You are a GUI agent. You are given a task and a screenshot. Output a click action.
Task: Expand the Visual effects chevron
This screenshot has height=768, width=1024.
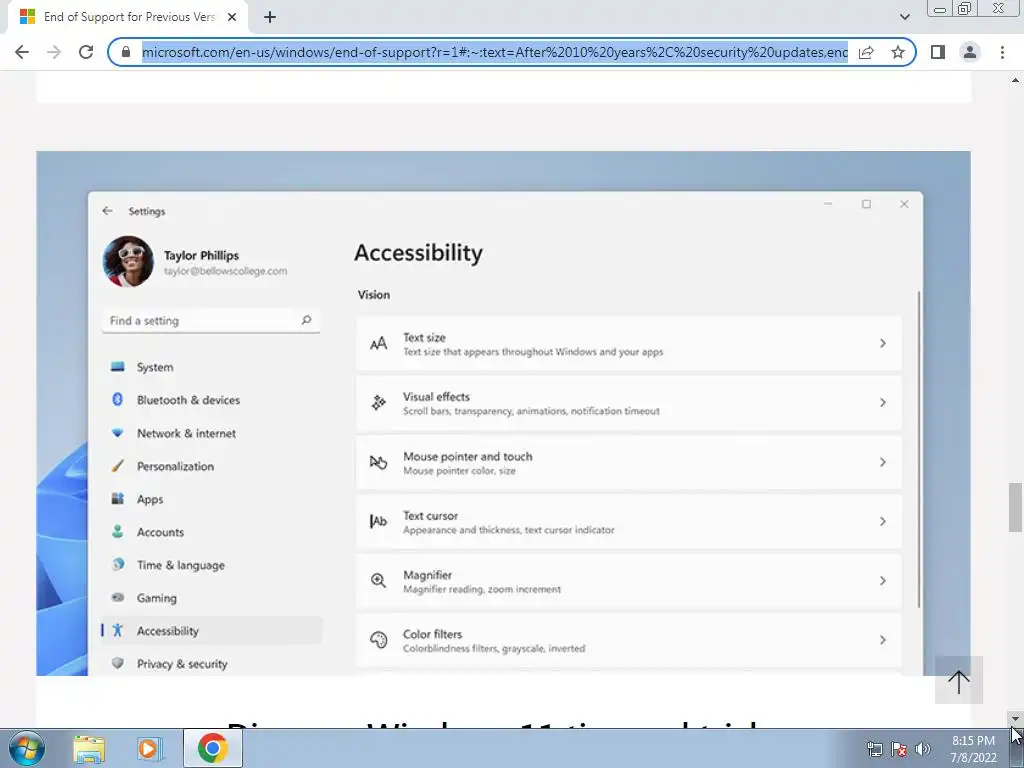click(x=882, y=403)
